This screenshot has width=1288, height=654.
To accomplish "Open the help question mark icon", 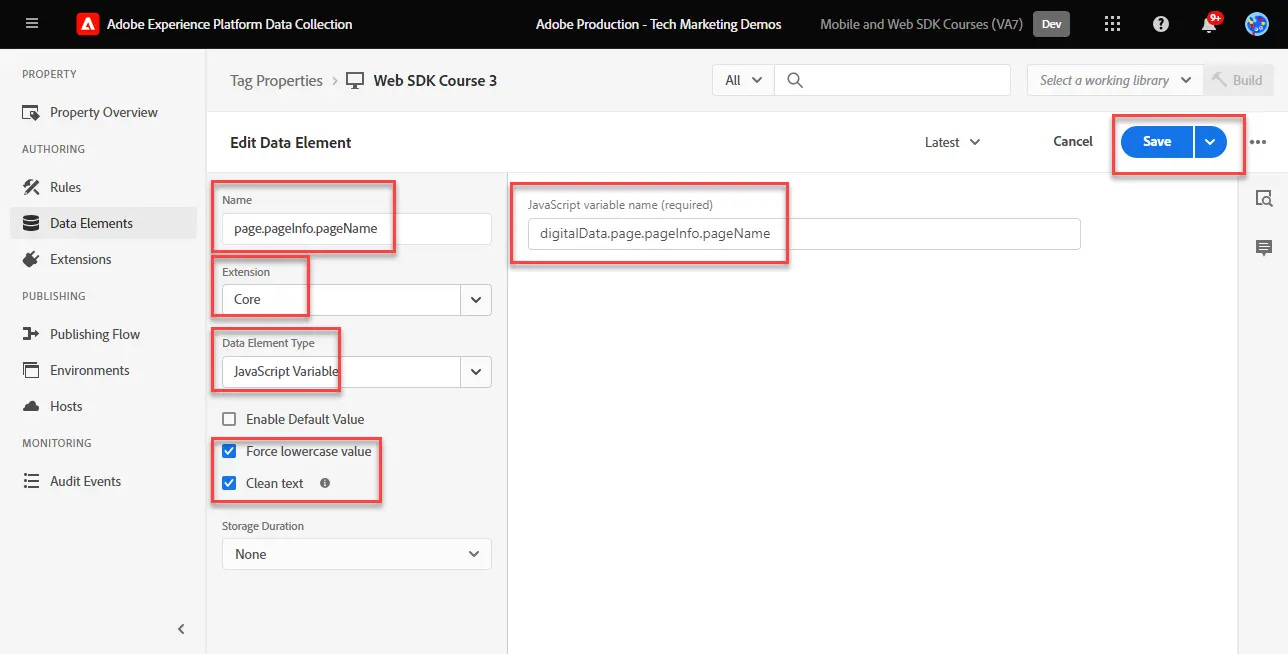I will 1161,24.
